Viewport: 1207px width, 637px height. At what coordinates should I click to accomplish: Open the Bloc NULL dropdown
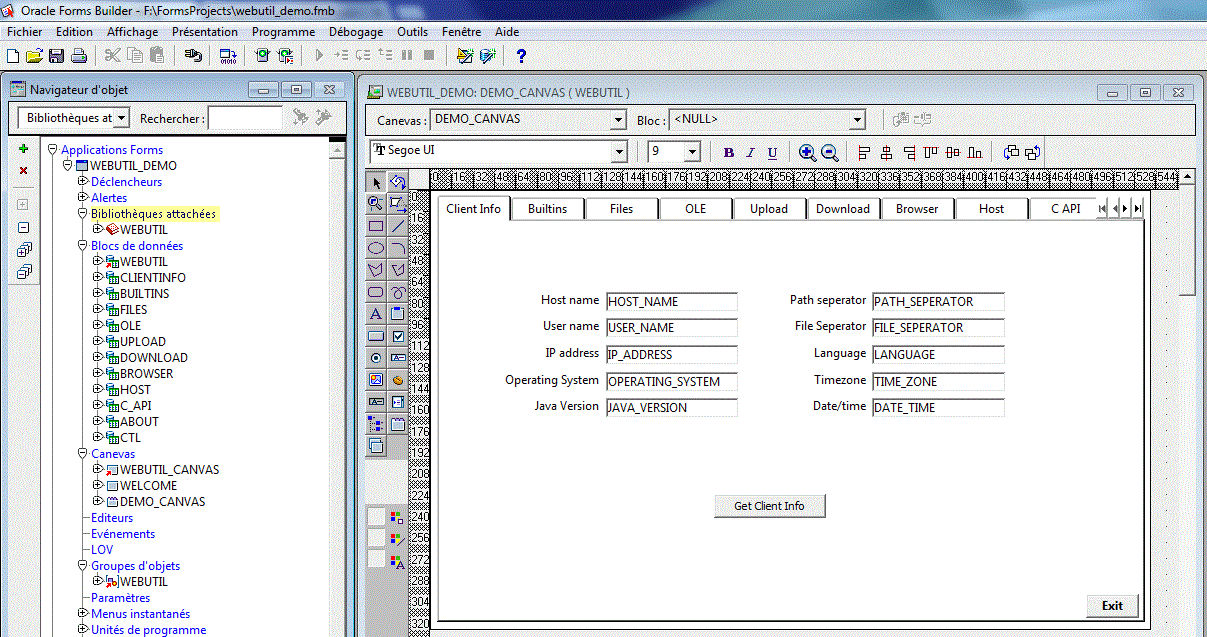click(858, 119)
